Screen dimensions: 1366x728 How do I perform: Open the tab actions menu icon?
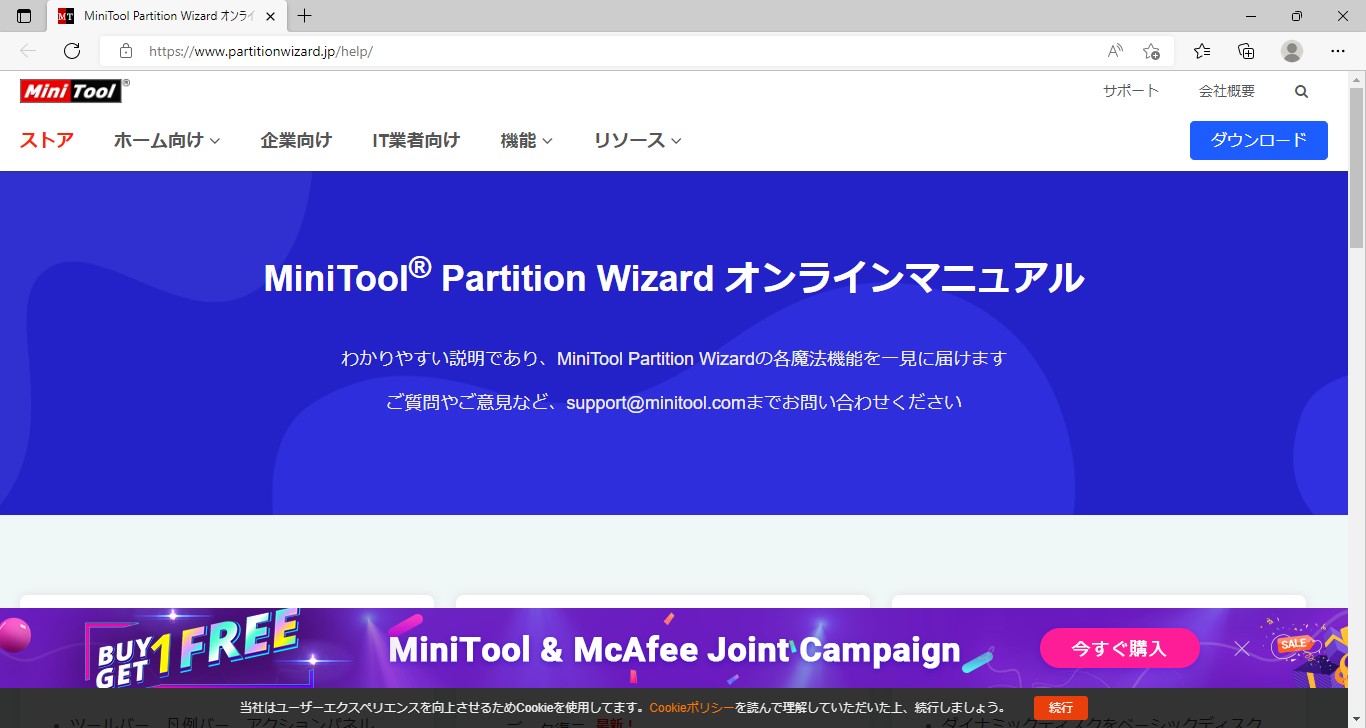click(x=24, y=16)
